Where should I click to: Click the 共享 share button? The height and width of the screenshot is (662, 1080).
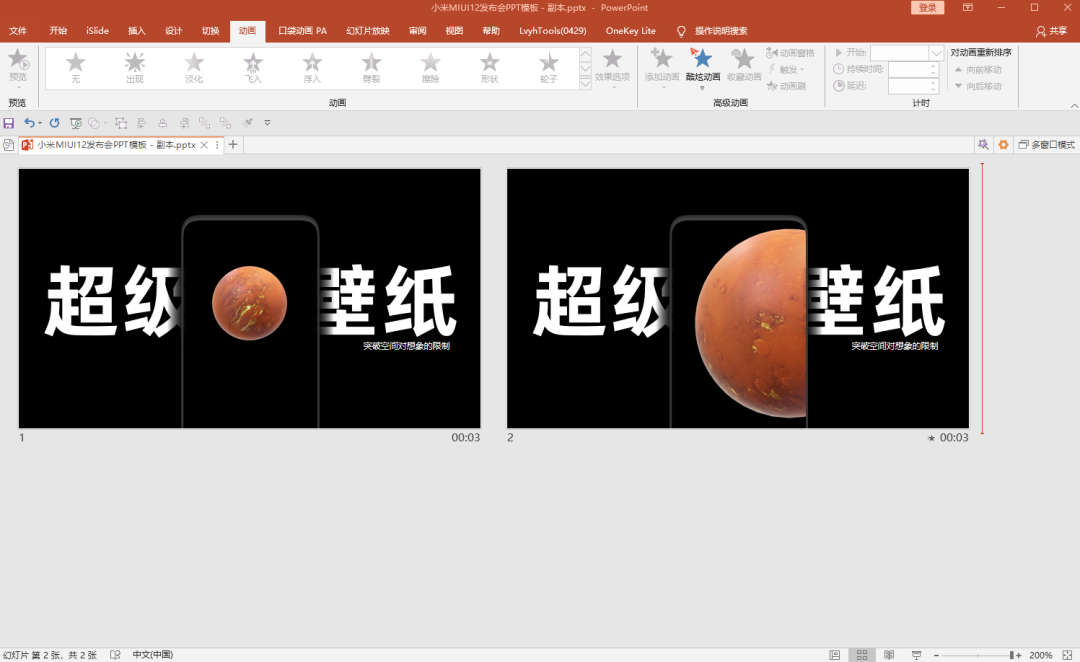click(x=1051, y=31)
